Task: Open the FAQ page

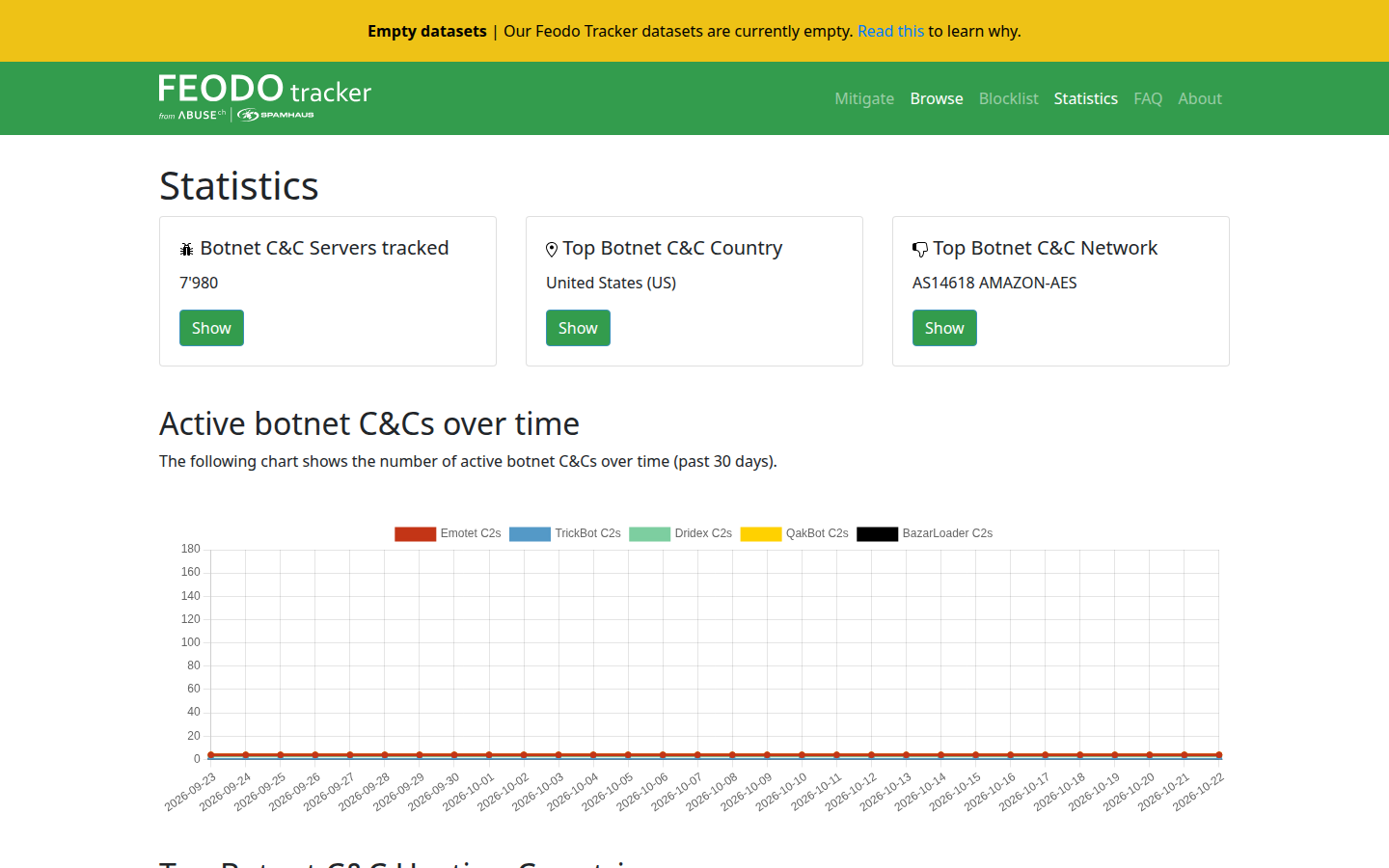Action: pyautogui.click(x=1148, y=98)
